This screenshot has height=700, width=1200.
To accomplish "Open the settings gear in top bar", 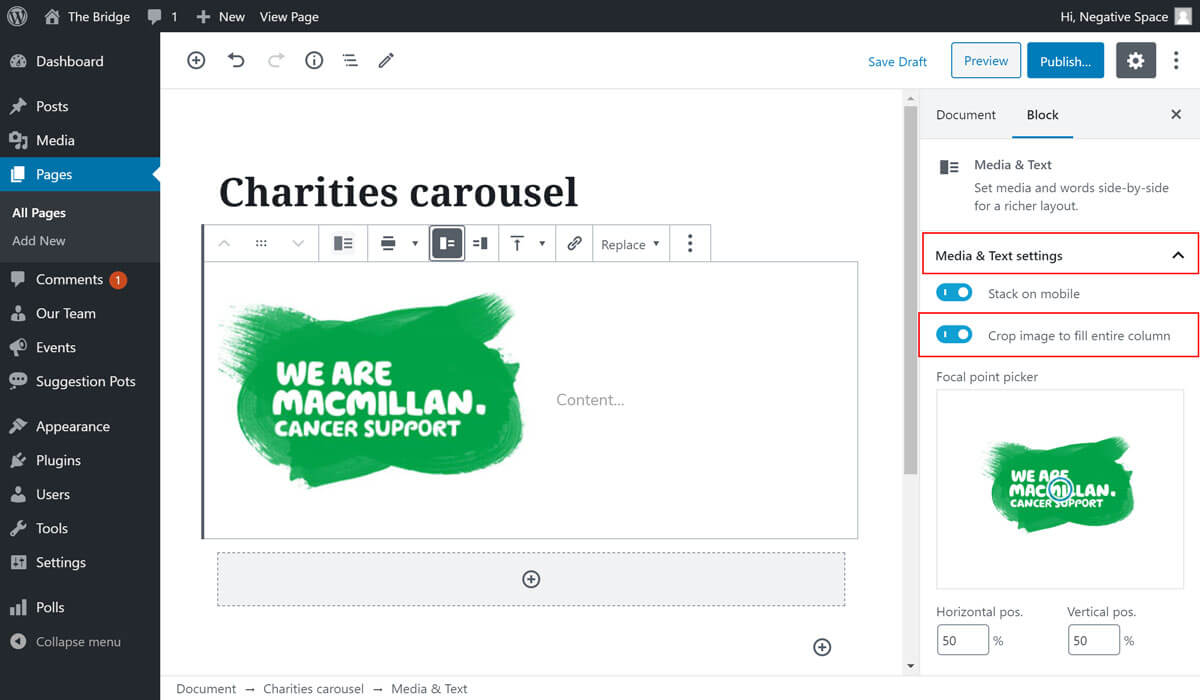I will (x=1135, y=61).
